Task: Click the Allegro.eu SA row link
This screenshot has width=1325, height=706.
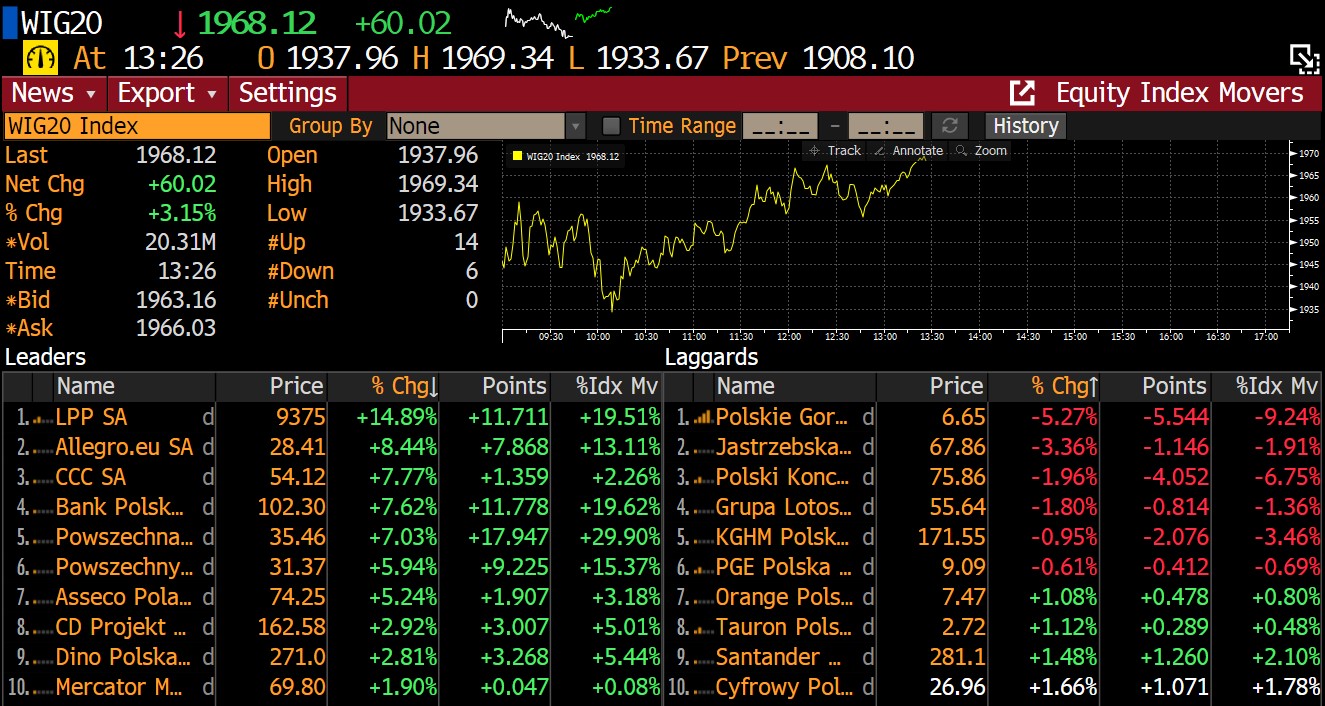Action: pos(124,447)
